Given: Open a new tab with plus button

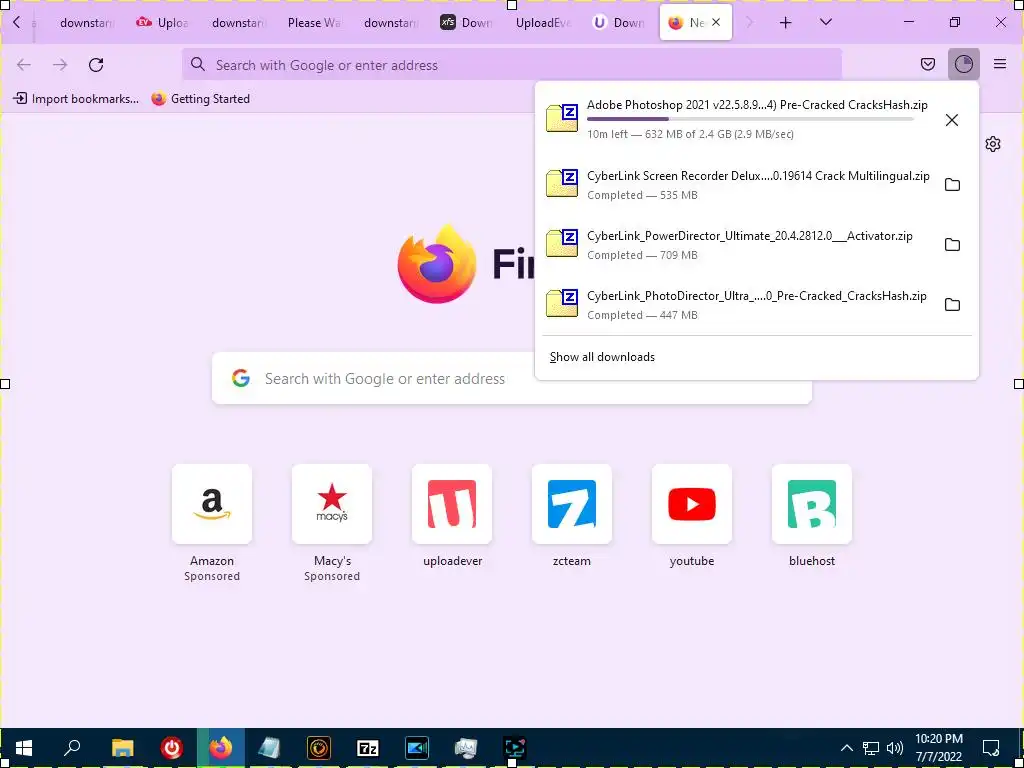Looking at the screenshot, I should tap(785, 23).
